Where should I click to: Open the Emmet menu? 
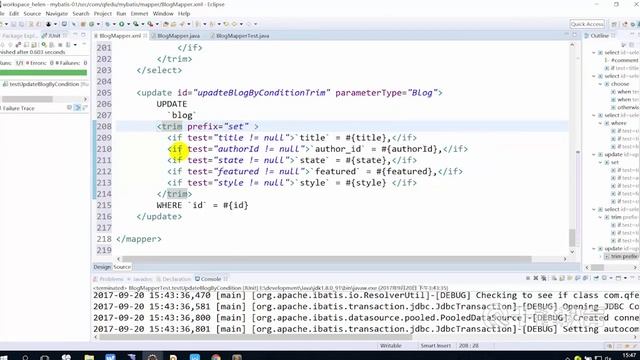point(139,13)
